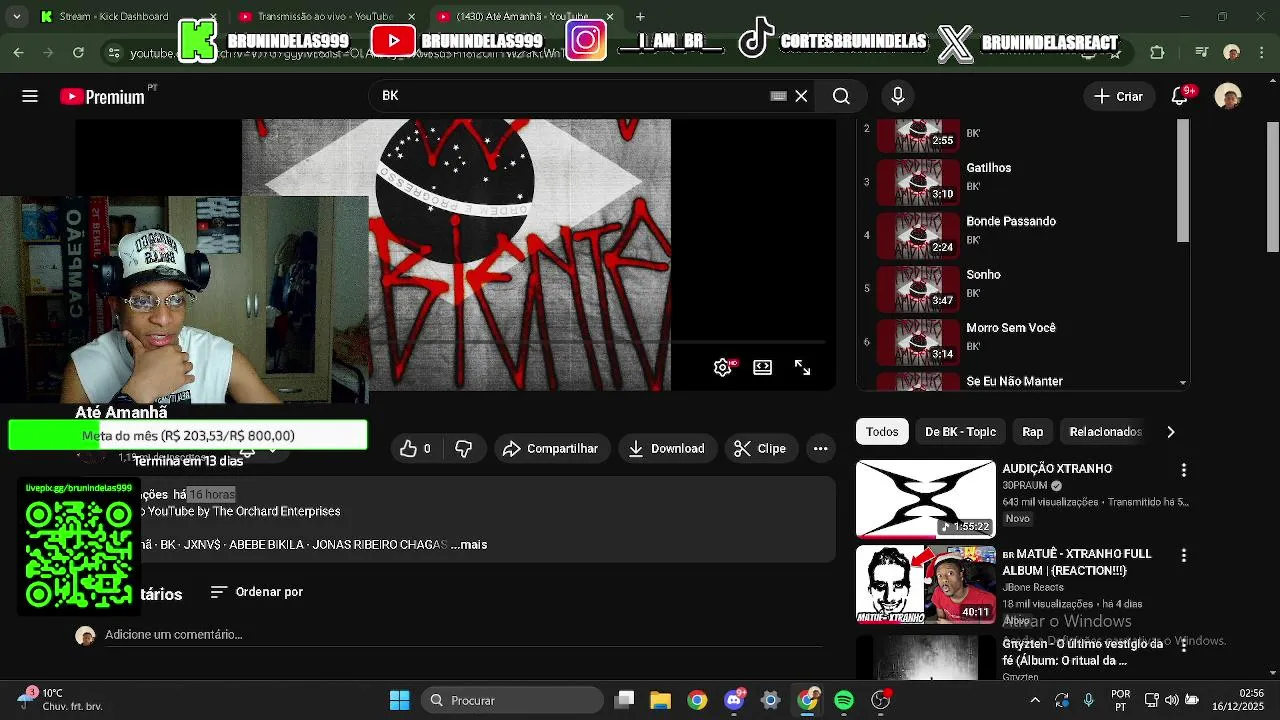The width and height of the screenshot is (1280, 720).
Task: Toggle theater mode in player
Action: pyautogui.click(x=762, y=368)
